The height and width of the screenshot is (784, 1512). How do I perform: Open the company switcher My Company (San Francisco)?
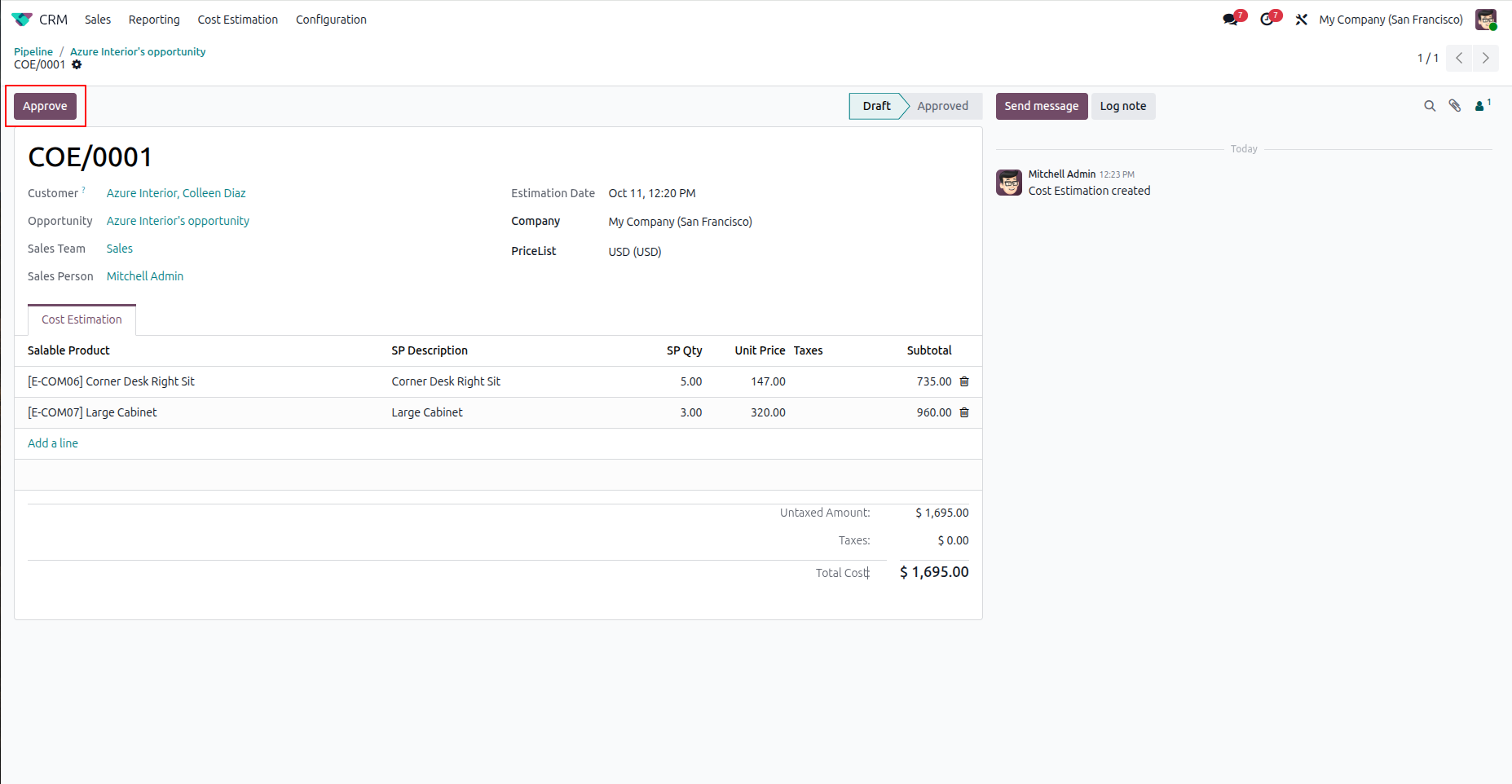tap(1391, 20)
